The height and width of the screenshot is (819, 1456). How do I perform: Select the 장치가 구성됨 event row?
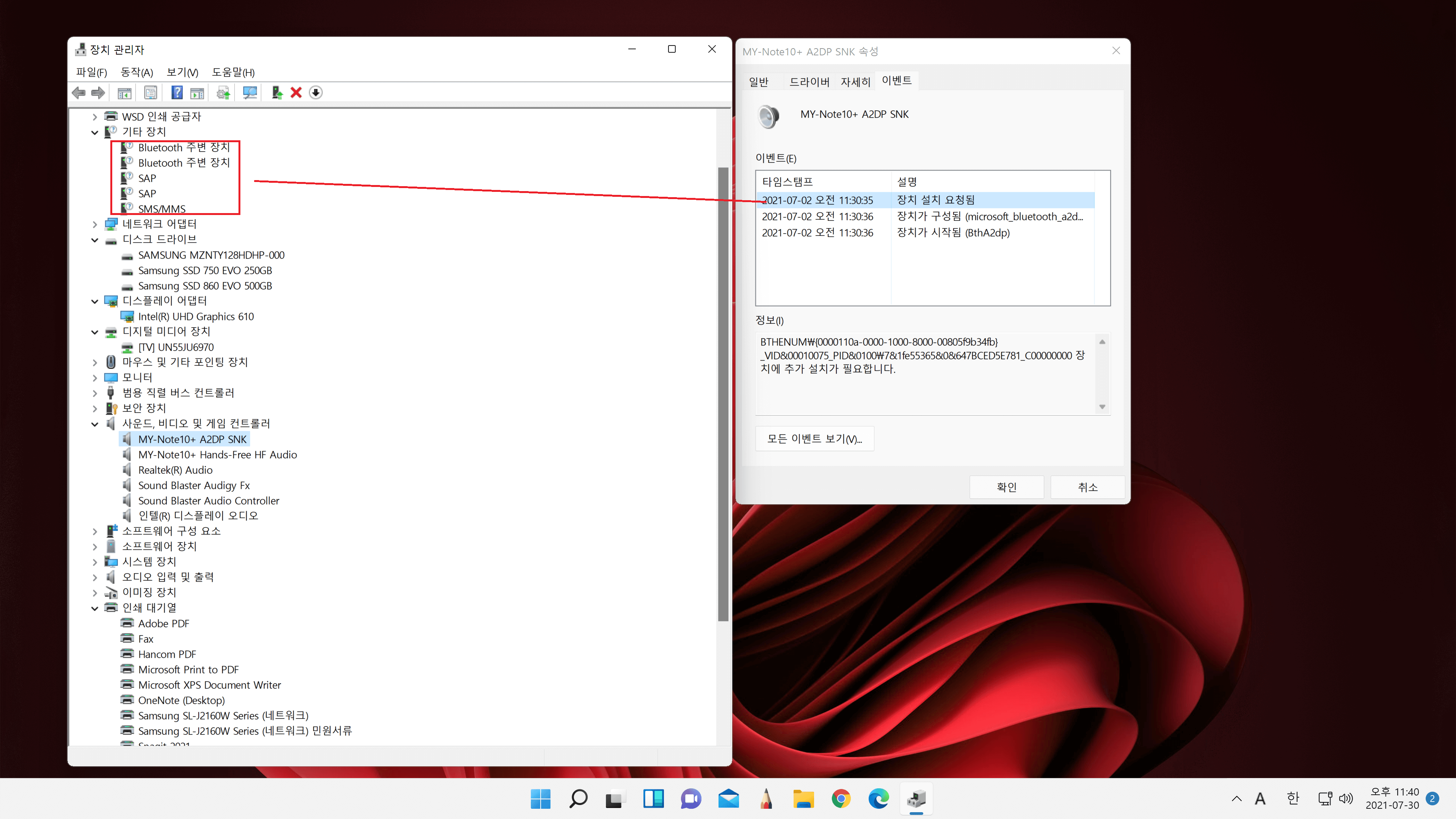(926, 217)
